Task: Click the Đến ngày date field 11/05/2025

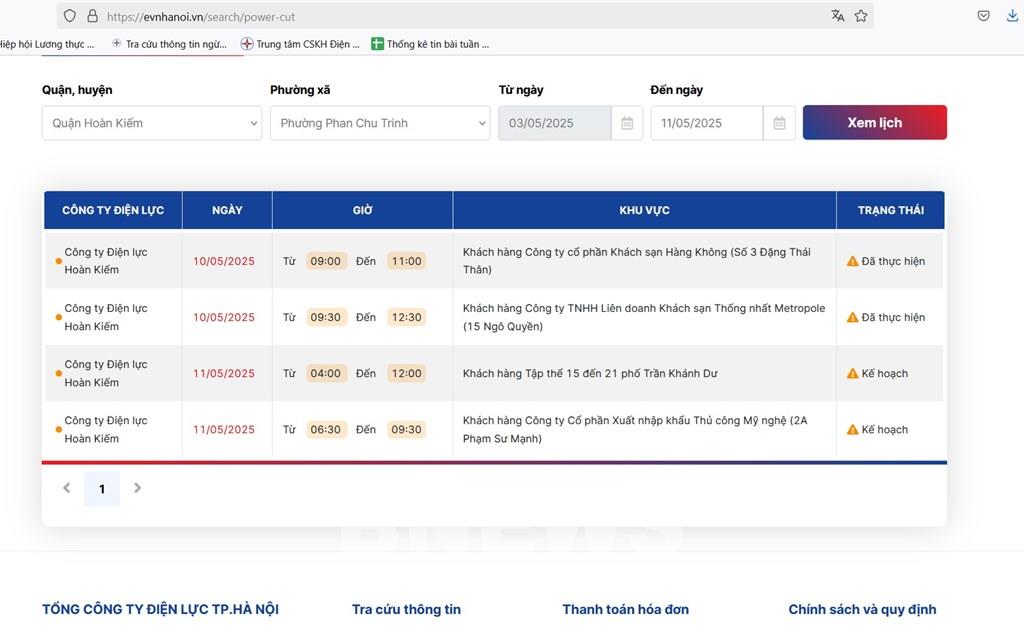Action: point(706,123)
